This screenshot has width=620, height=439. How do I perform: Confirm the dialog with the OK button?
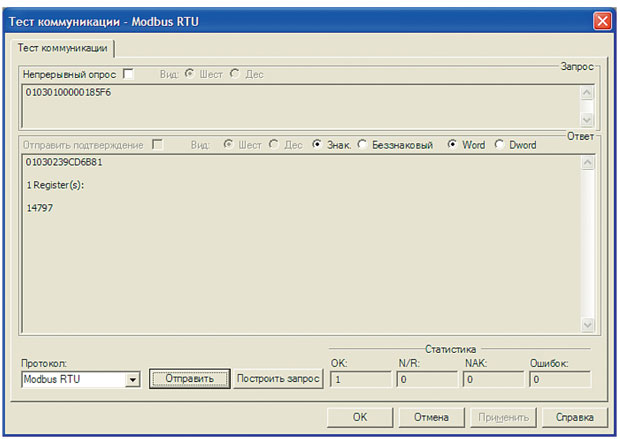tap(360, 418)
